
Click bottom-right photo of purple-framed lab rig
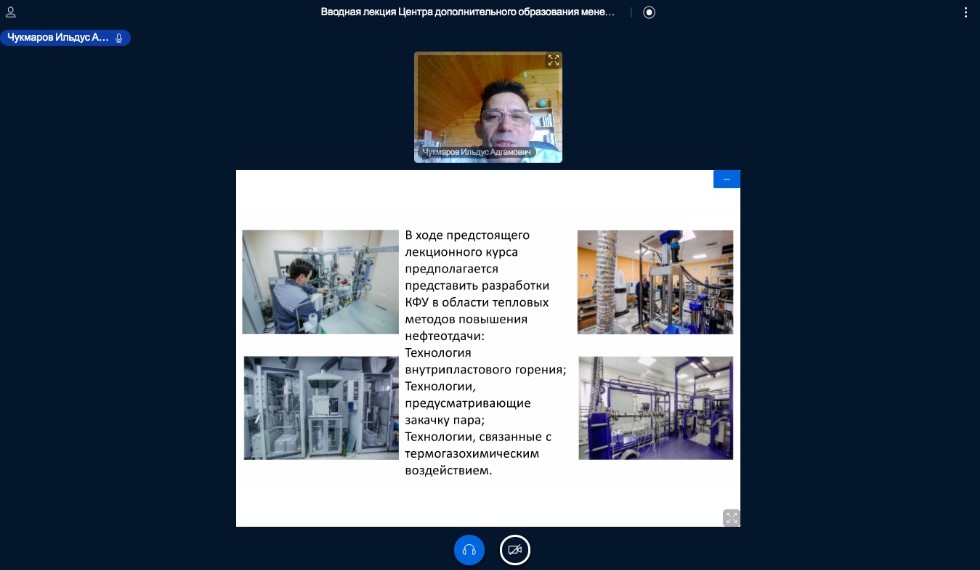pyautogui.click(x=655, y=408)
